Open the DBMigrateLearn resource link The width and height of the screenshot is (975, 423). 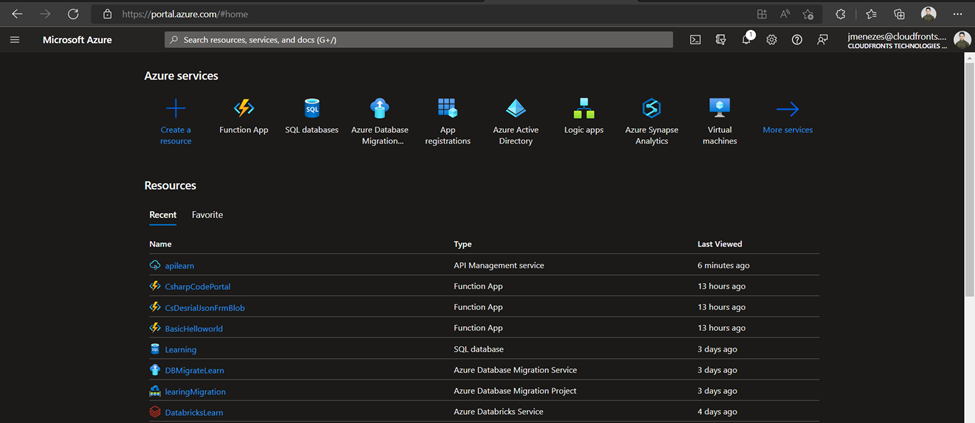click(194, 370)
